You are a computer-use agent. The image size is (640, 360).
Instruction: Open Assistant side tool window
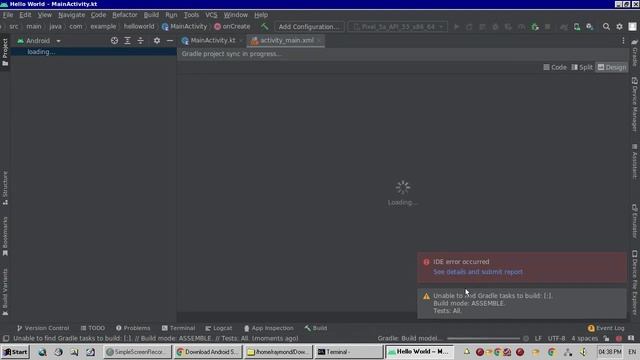[635, 162]
